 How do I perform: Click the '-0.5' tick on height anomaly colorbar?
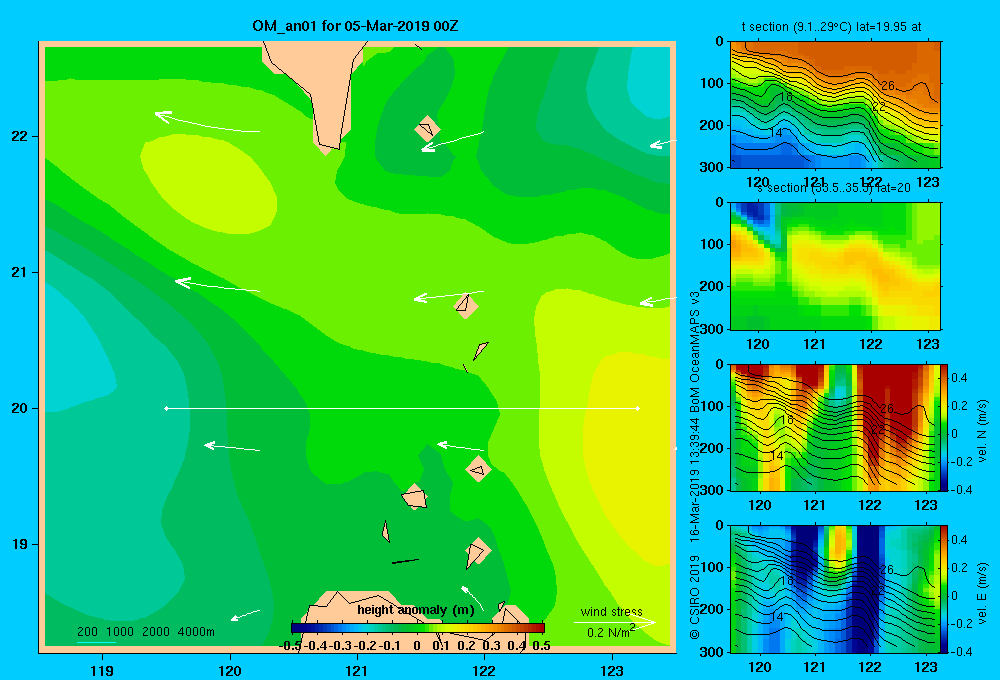[290, 646]
